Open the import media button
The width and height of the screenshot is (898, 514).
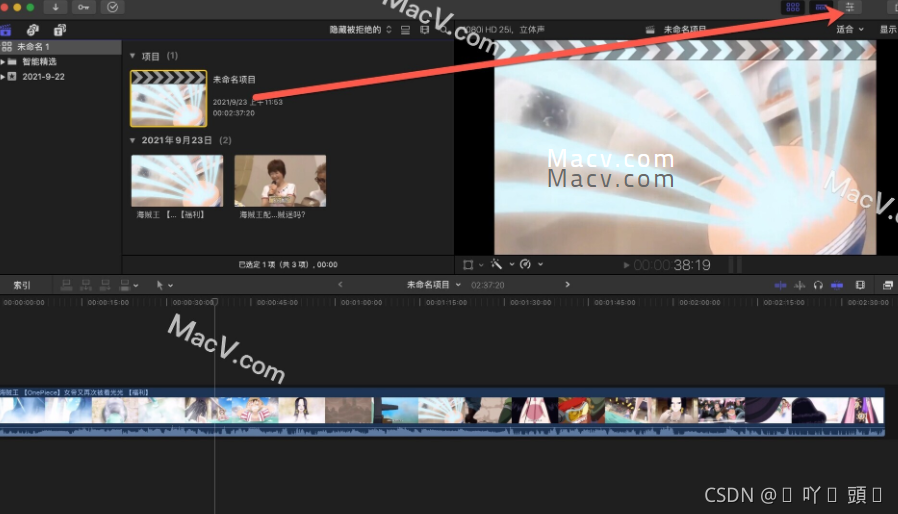pyautogui.click(x=56, y=7)
